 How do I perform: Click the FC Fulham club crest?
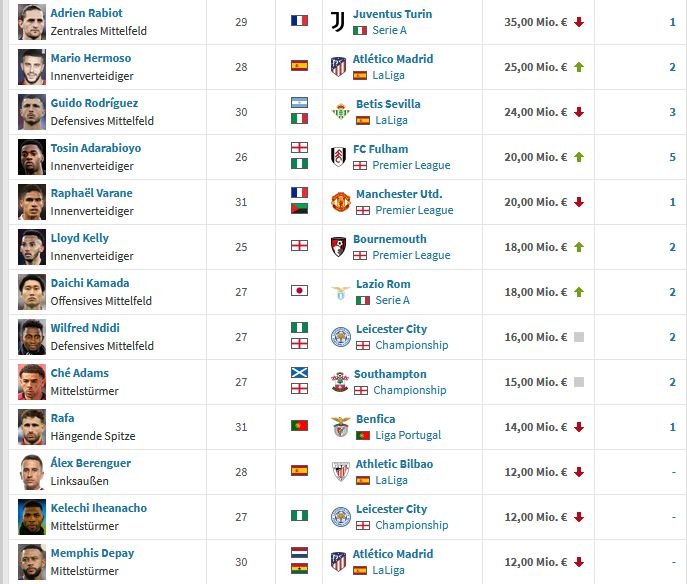pyautogui.click(x=338, y=157)
